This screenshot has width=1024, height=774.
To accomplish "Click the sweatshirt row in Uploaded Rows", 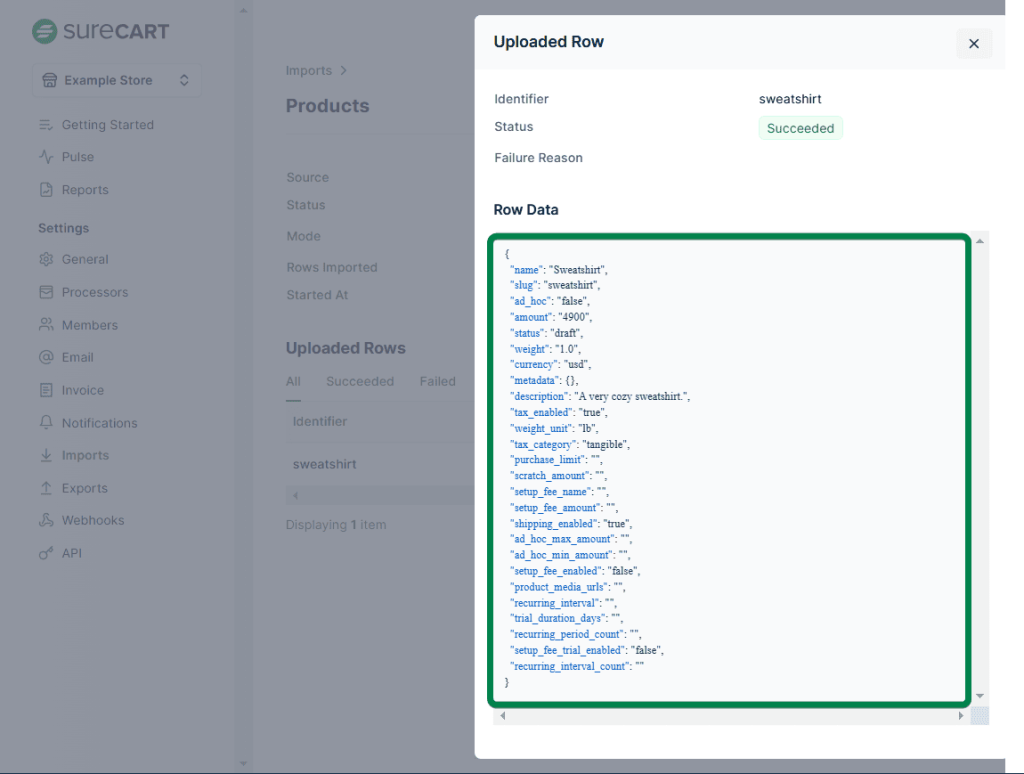I will pos(325,464).
